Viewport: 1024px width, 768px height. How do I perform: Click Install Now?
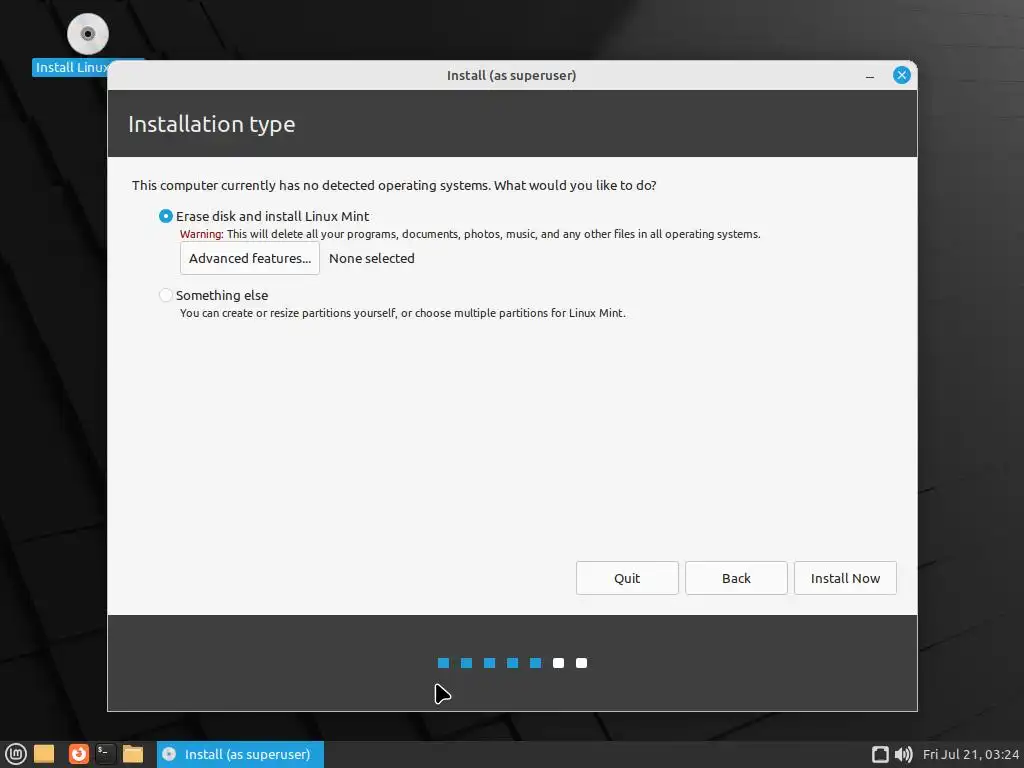pos(845,578)
